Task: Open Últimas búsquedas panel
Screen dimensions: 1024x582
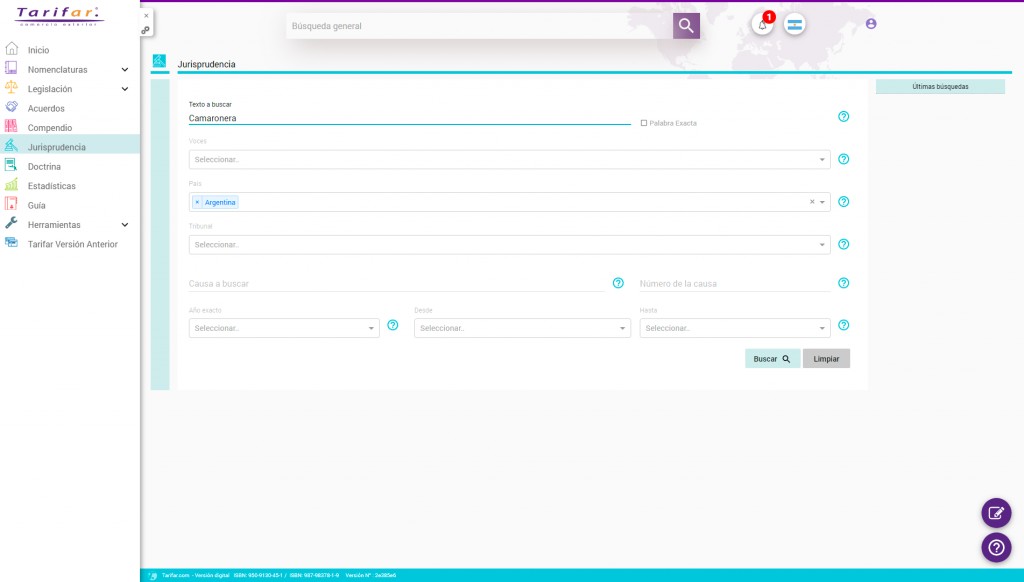Action: 940,86
